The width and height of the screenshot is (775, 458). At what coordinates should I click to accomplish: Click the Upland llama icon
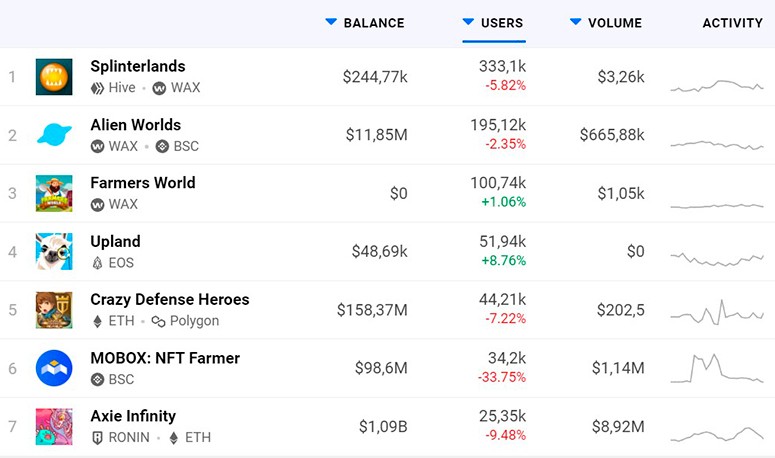(x=54, y=251)
